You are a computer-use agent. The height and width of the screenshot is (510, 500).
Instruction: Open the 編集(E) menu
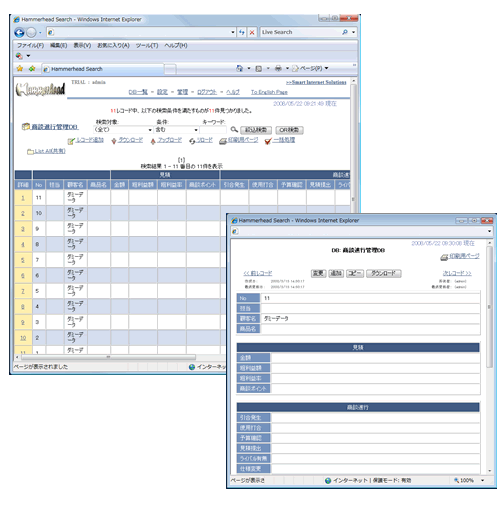click(58, 45)
